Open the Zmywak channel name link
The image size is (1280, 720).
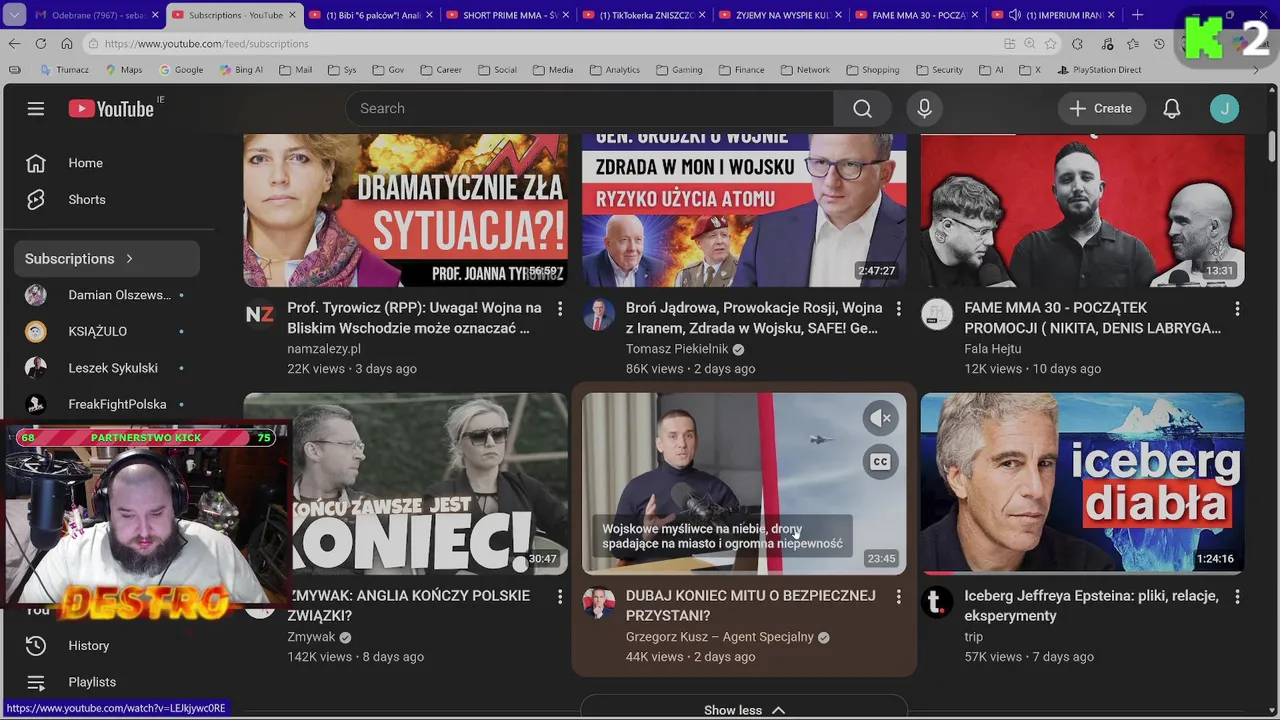(311, 637)
